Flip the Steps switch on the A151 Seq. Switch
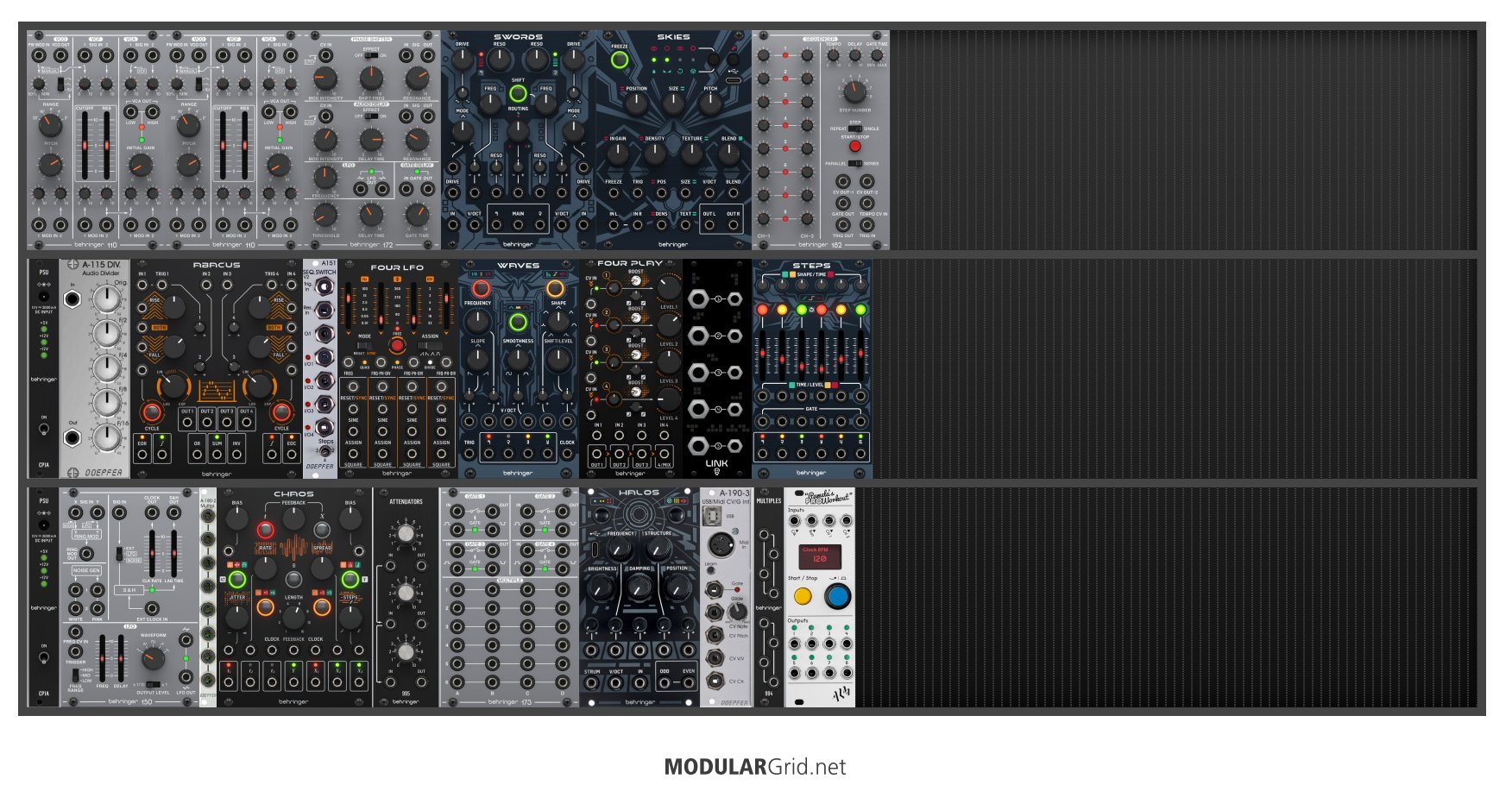 tap(325, 449)
